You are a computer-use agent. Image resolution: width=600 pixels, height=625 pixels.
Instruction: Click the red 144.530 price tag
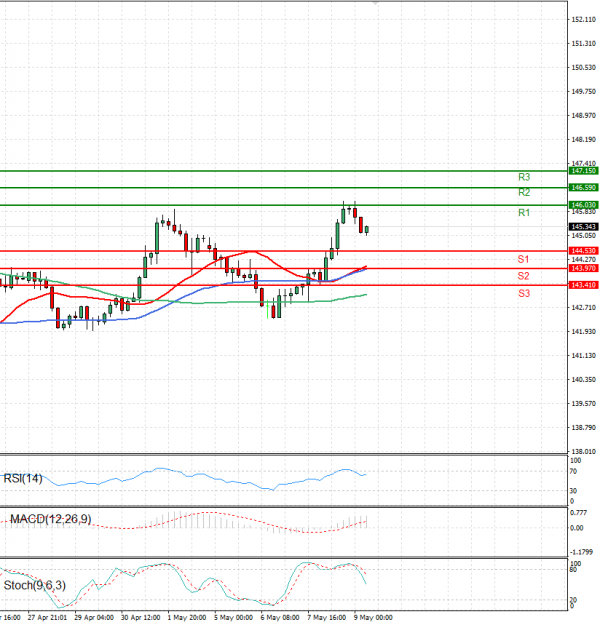tap(583, 250)
